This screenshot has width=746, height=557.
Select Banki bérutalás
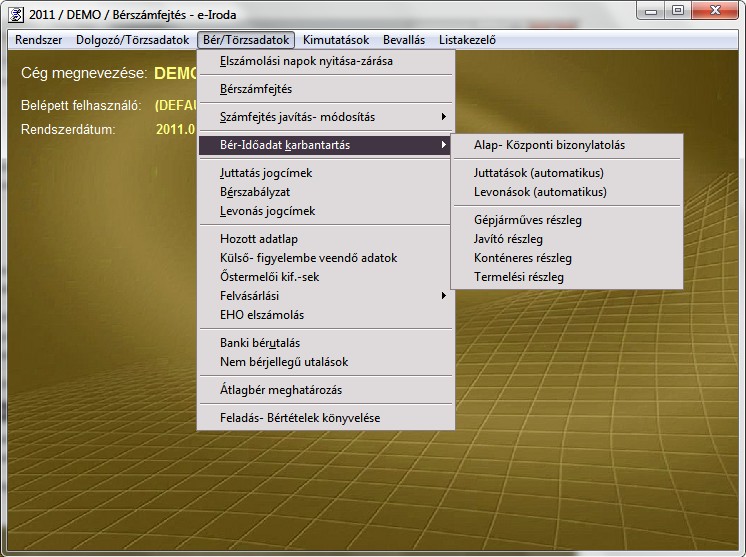click(x=260, y=343)
